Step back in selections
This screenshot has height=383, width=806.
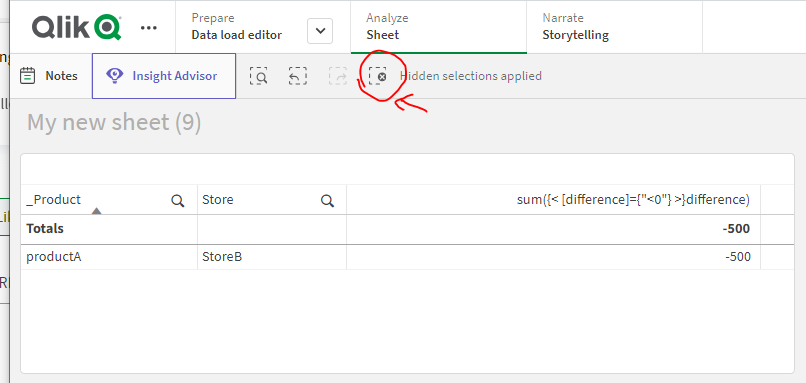coord(298,76)
